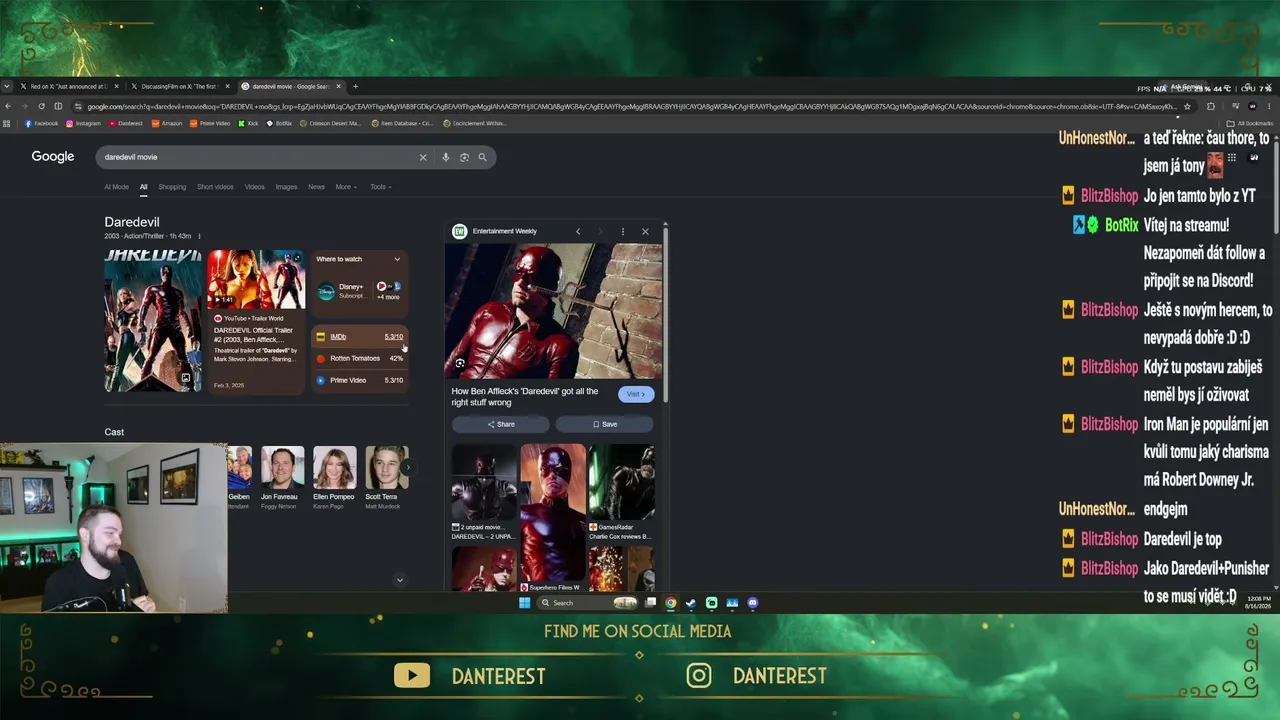The image size is (1280, 720).
Task: Open the Danterest YouTube bookmark
Action: coord(126,124)
